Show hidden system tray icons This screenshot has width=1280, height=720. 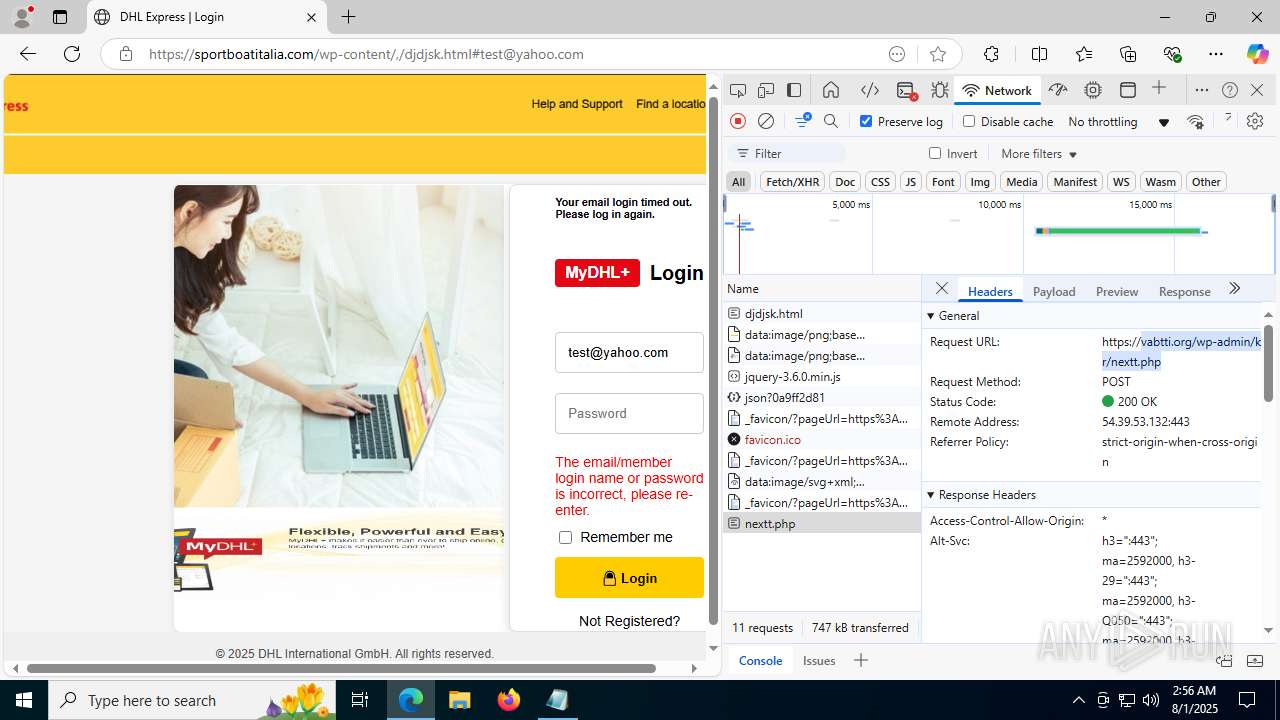point(1078,700)
